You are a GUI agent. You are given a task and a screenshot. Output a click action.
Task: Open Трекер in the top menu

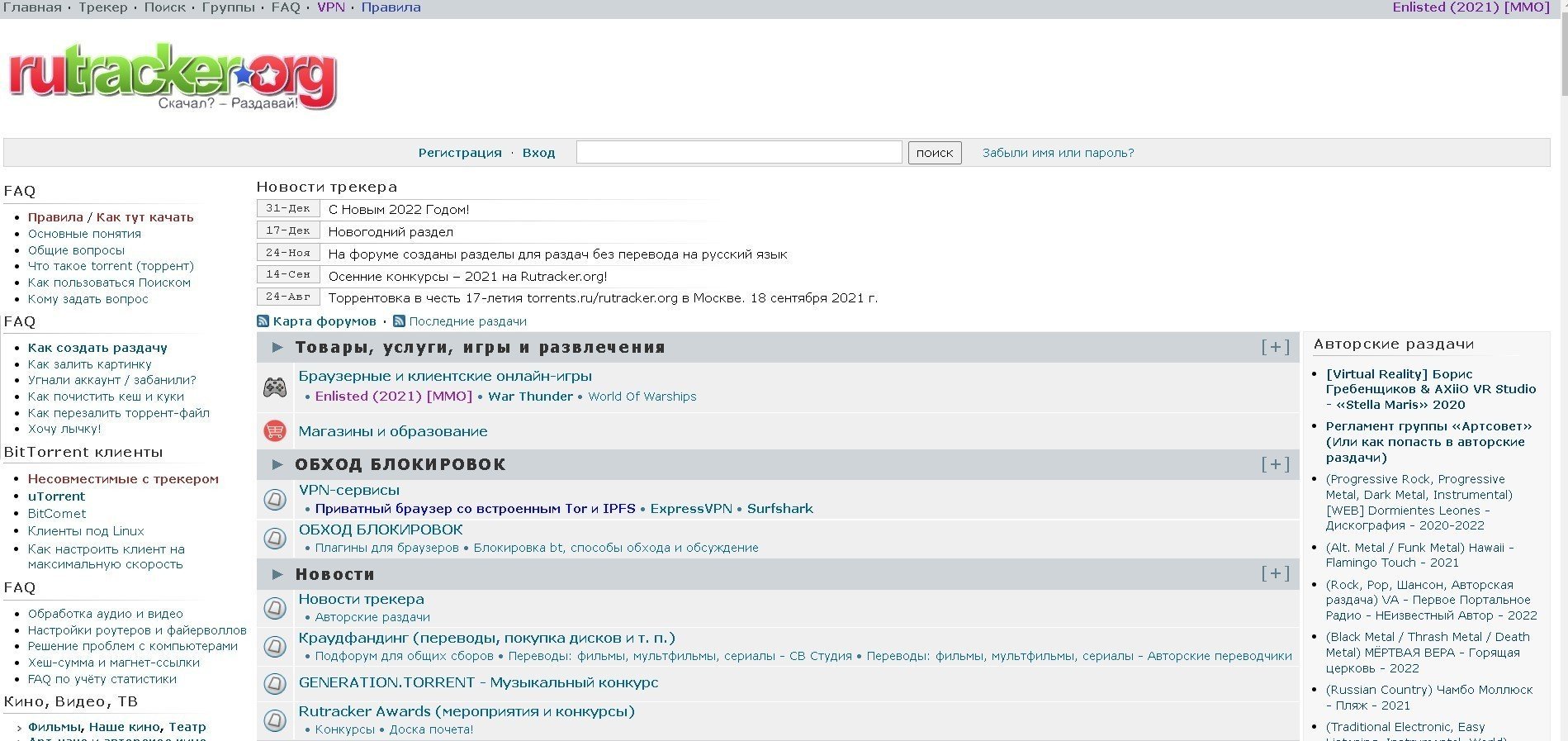pos(103,7)
